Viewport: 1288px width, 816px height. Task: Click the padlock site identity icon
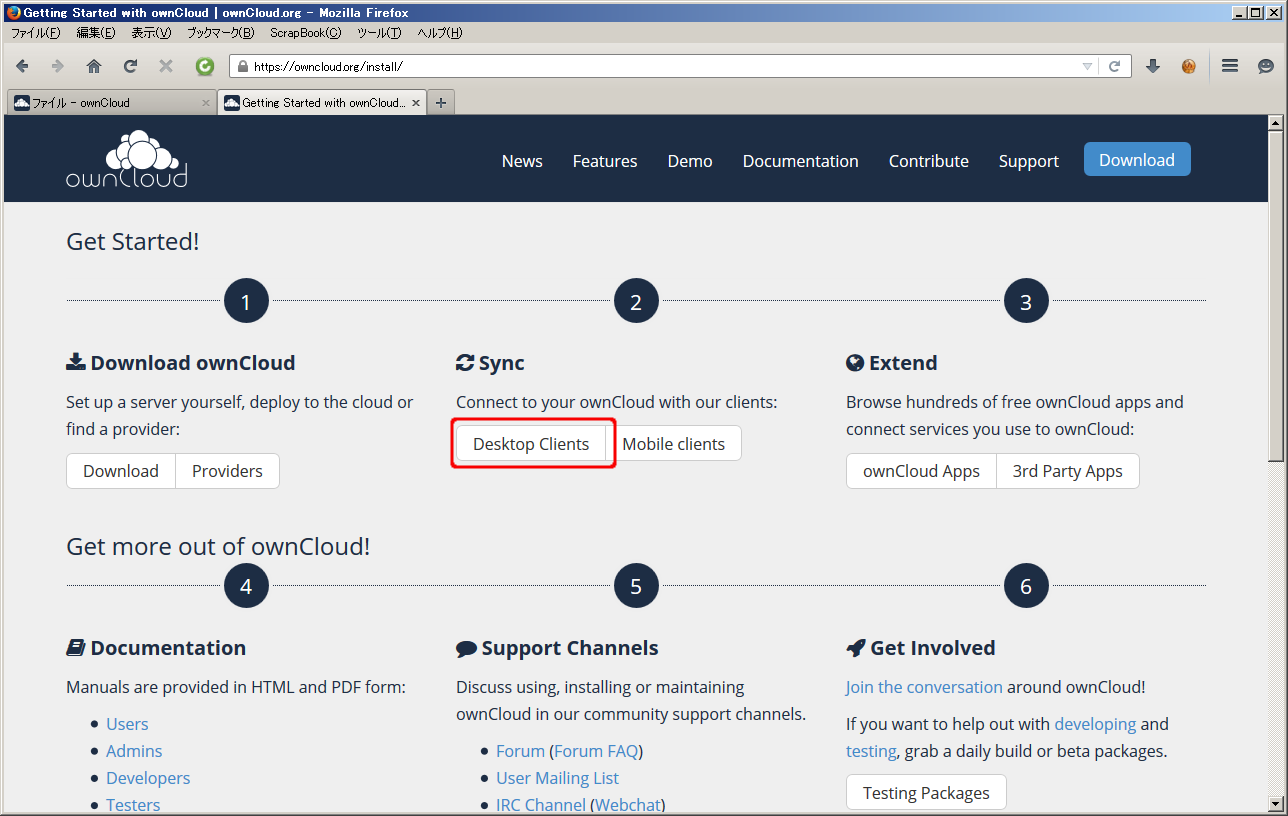pyautogui.click(x=241, y=66)
